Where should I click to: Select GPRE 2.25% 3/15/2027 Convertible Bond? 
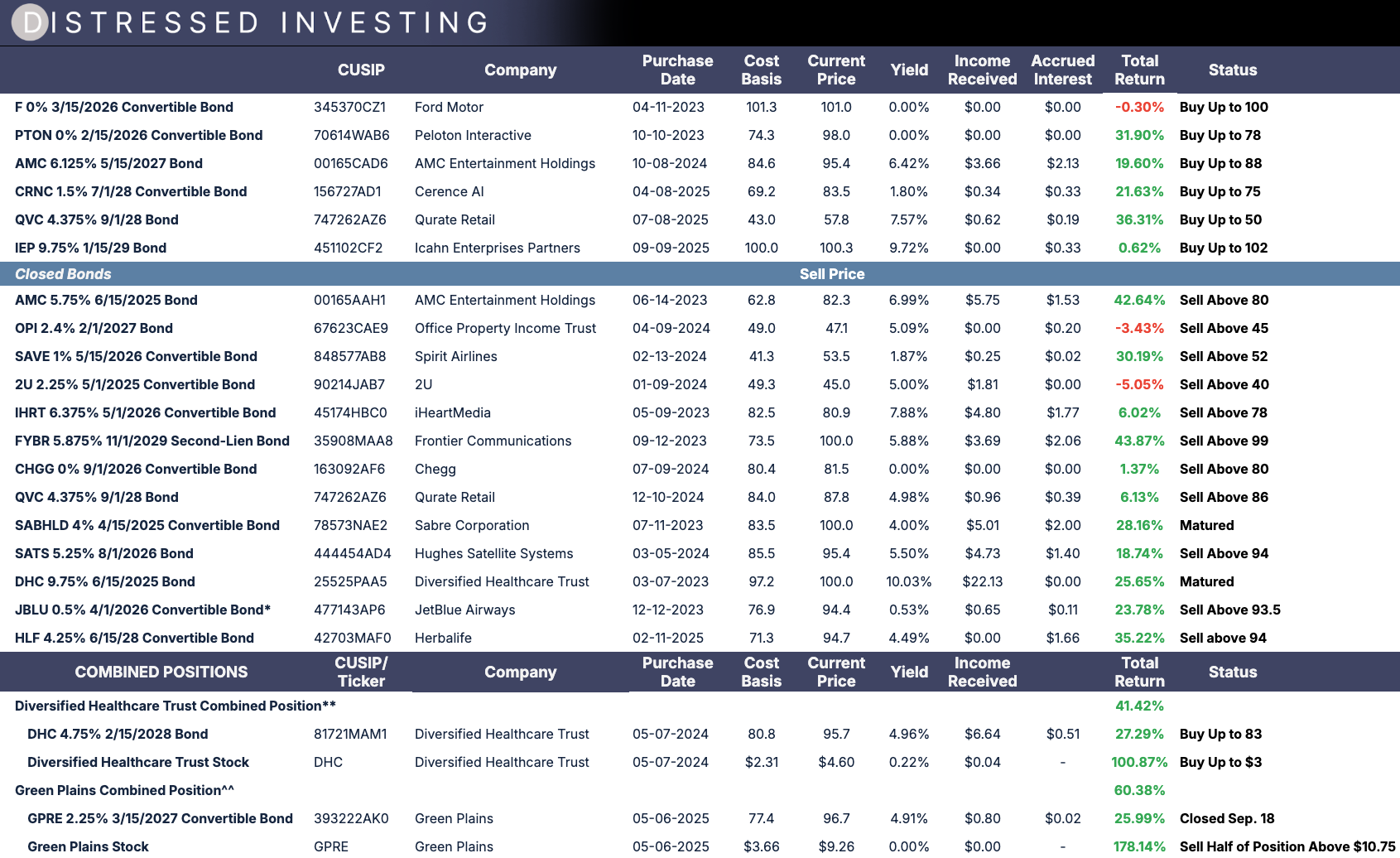coord(160,818)
